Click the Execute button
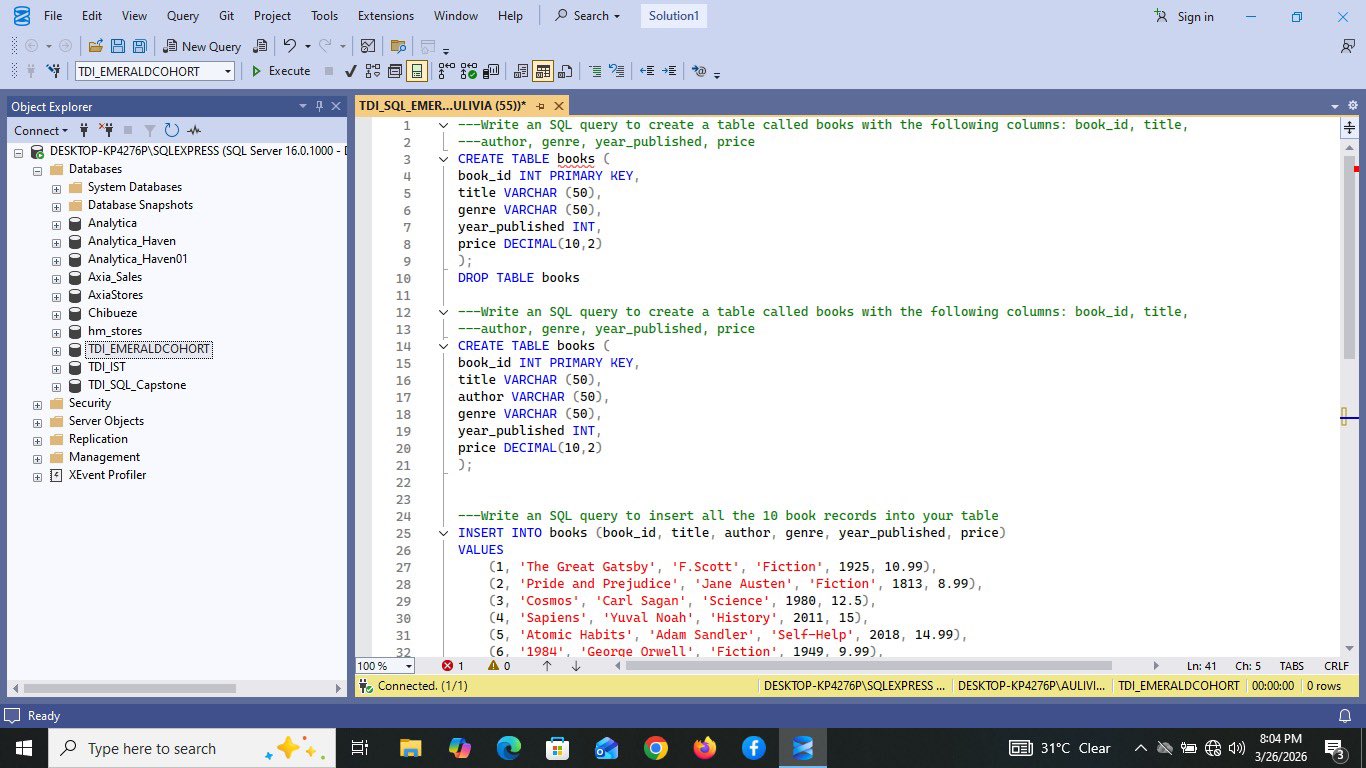1366x768 pixels. [x=280, y=71]
